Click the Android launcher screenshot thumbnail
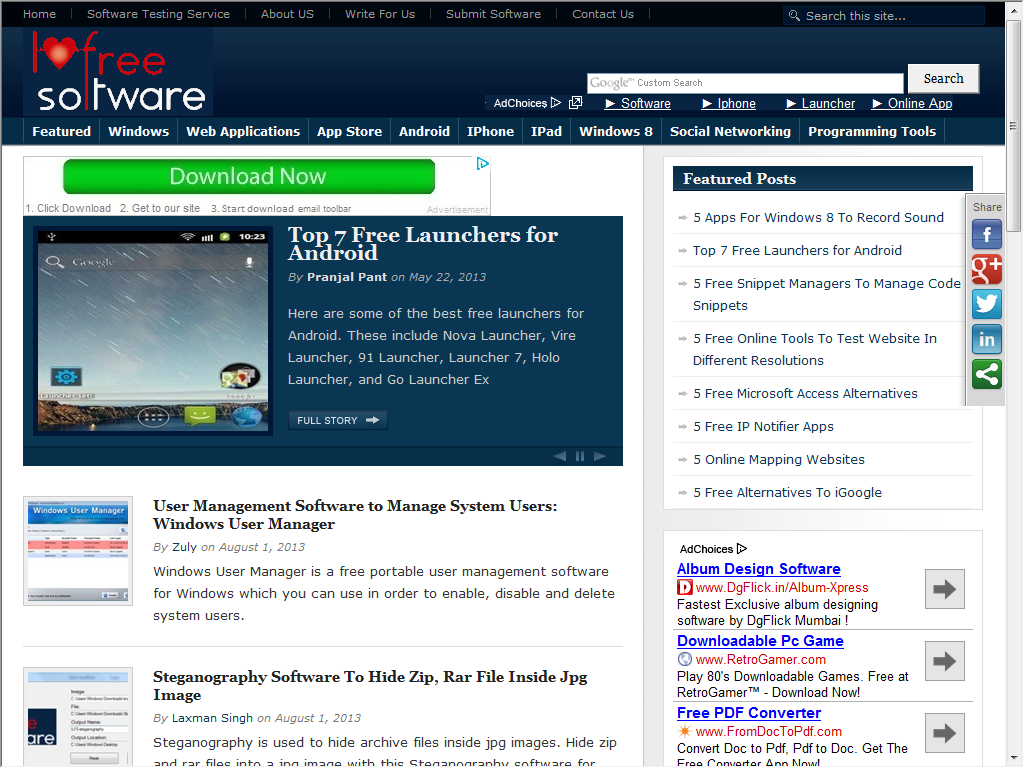The width and height of the screenshot is (1024, 768). (x=153, y=330)
